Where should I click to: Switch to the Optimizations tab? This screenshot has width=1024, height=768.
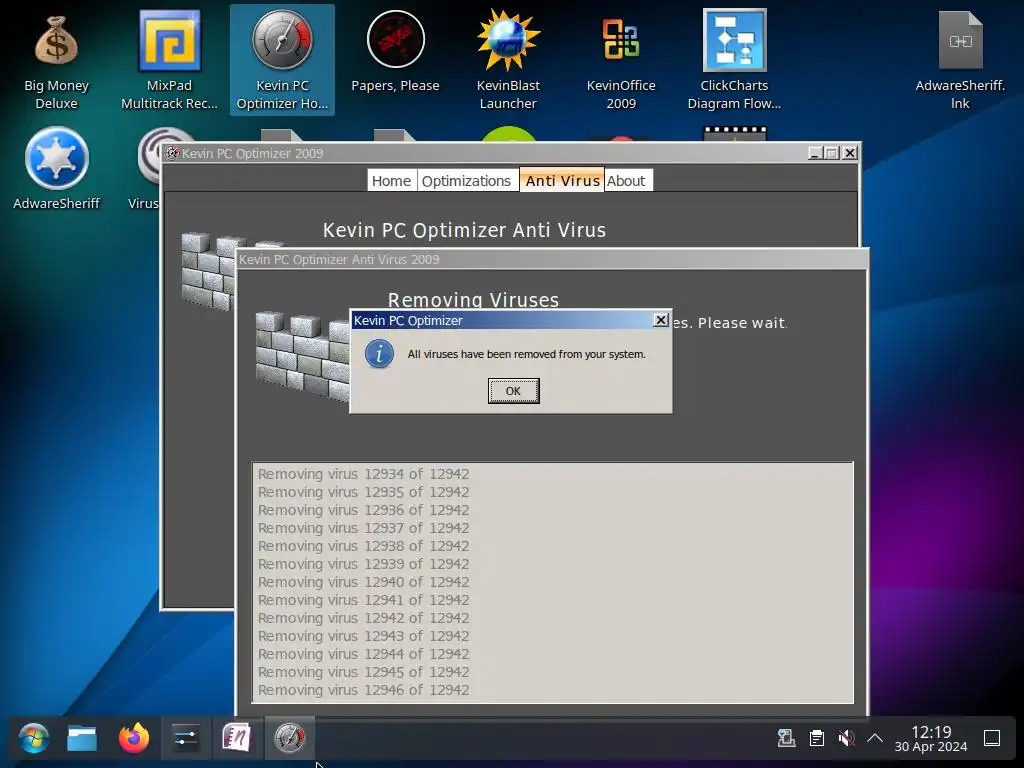tap(466, 181)
